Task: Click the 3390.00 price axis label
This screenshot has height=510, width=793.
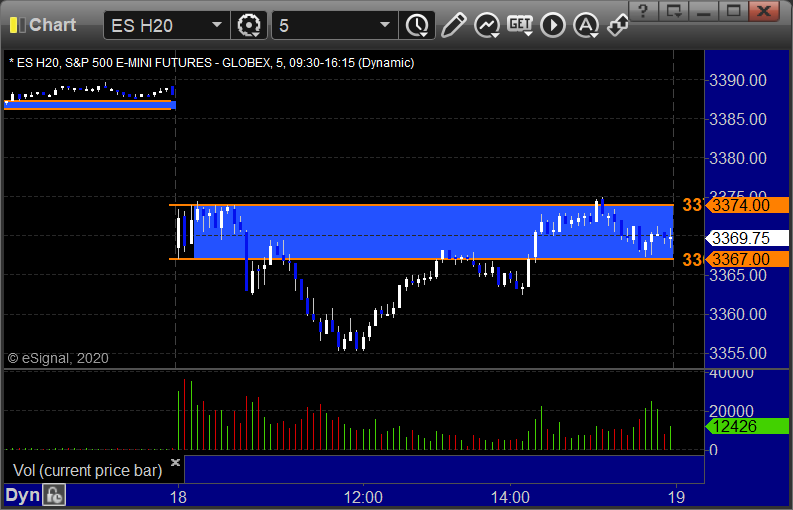Action: coord(738,80)
